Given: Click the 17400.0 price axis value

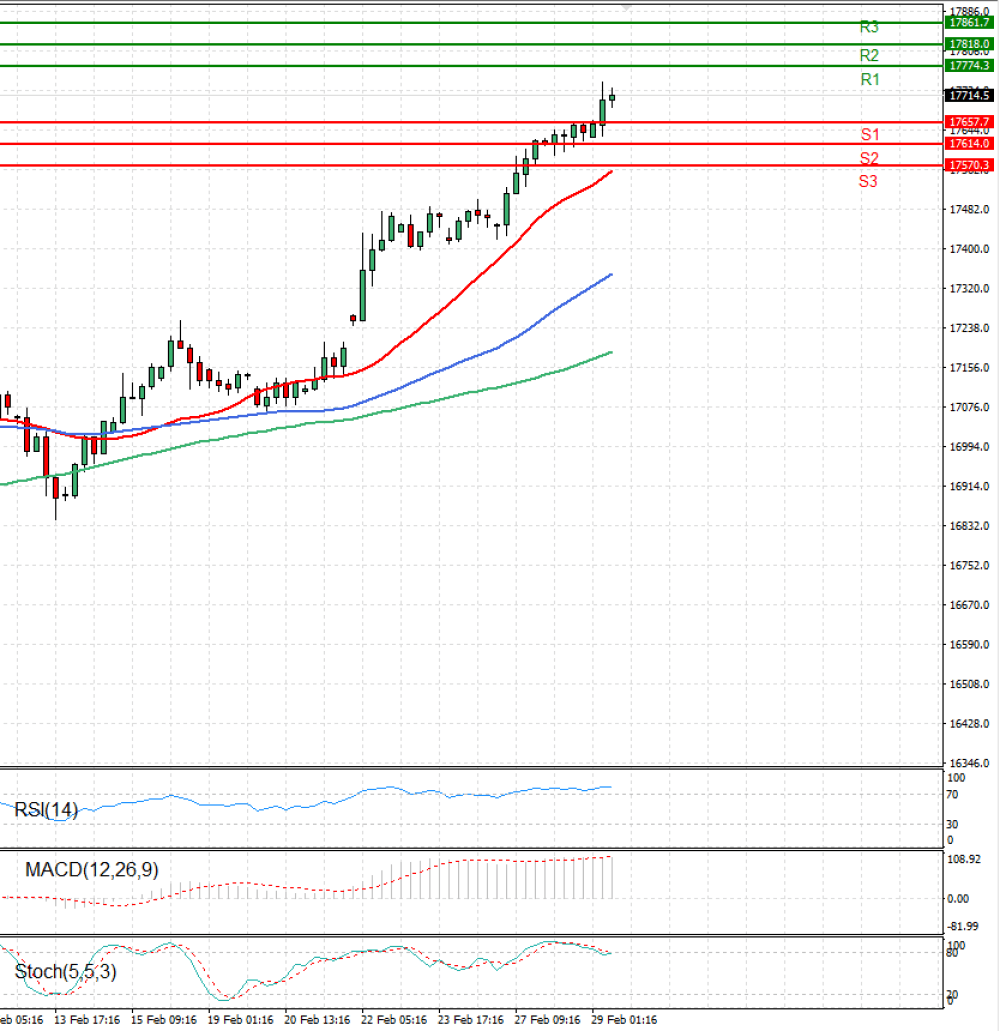Looking at the screenshot, I should pos(969,249).
